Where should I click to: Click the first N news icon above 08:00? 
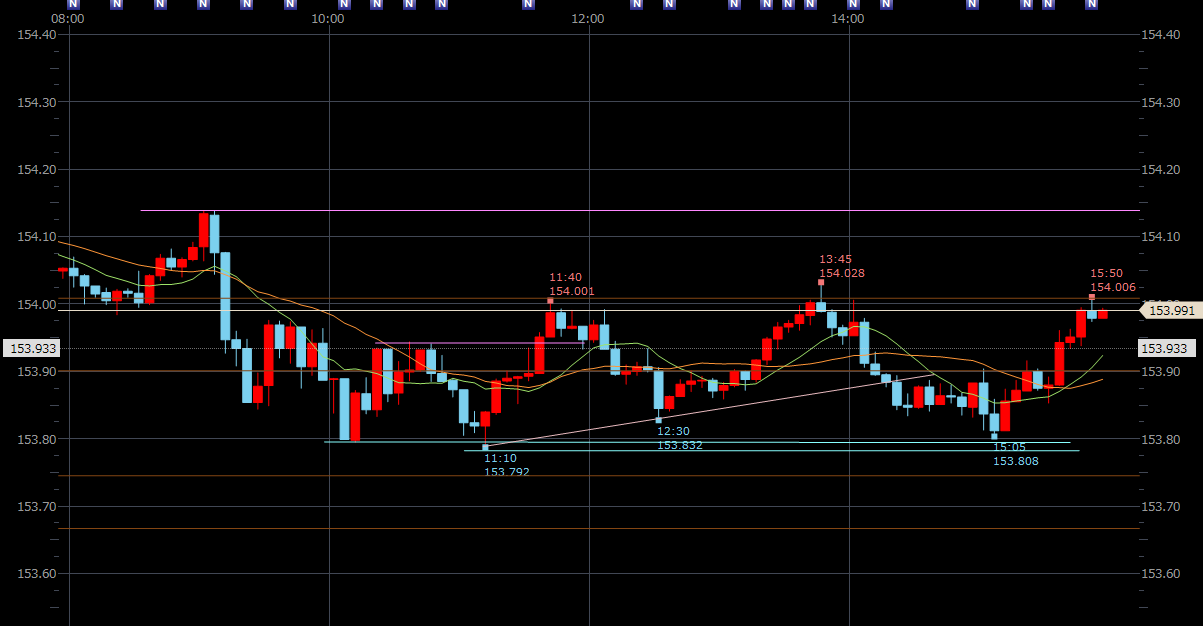[73, 4]
